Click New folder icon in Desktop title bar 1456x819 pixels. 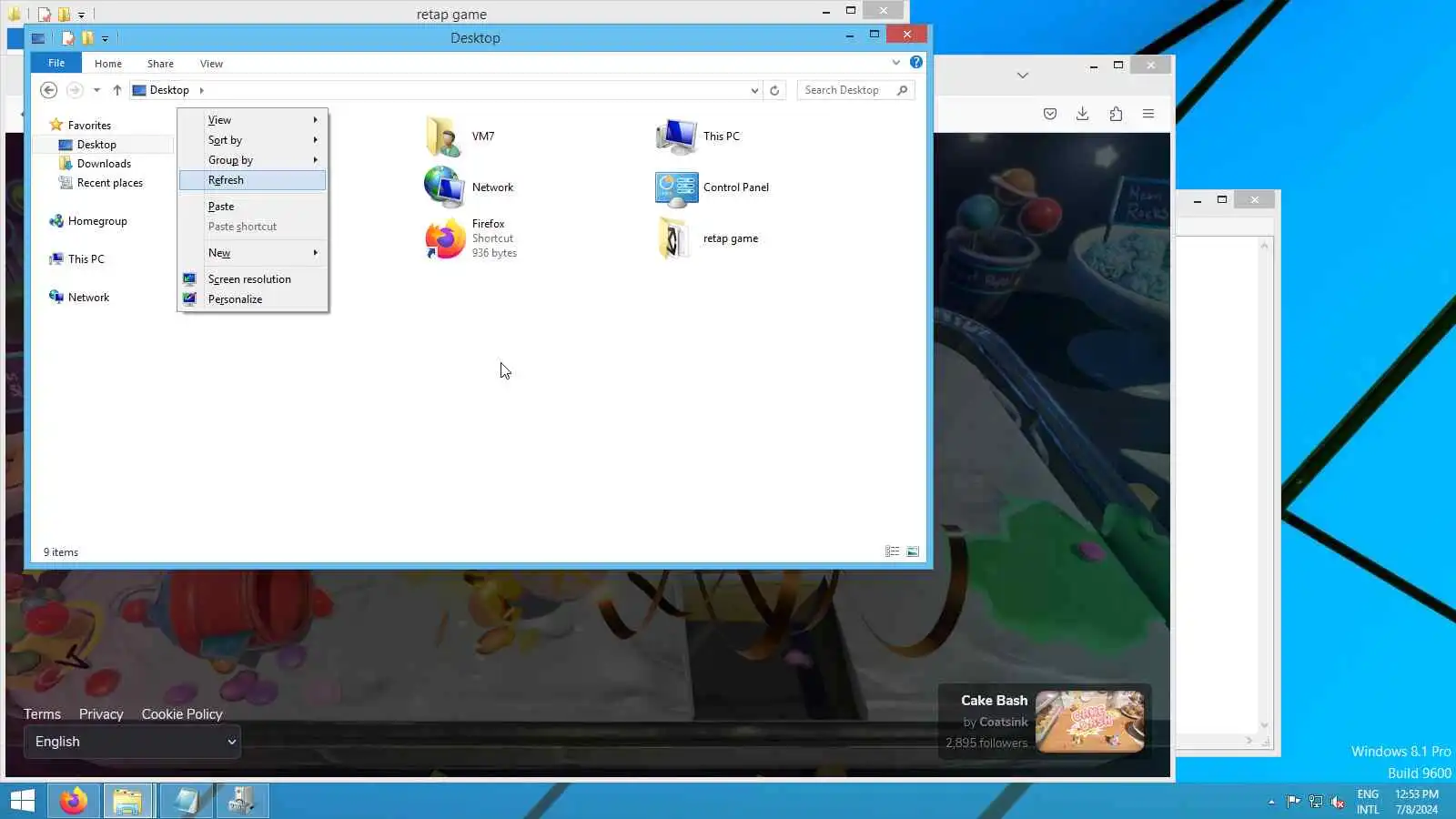coord(87,38)
